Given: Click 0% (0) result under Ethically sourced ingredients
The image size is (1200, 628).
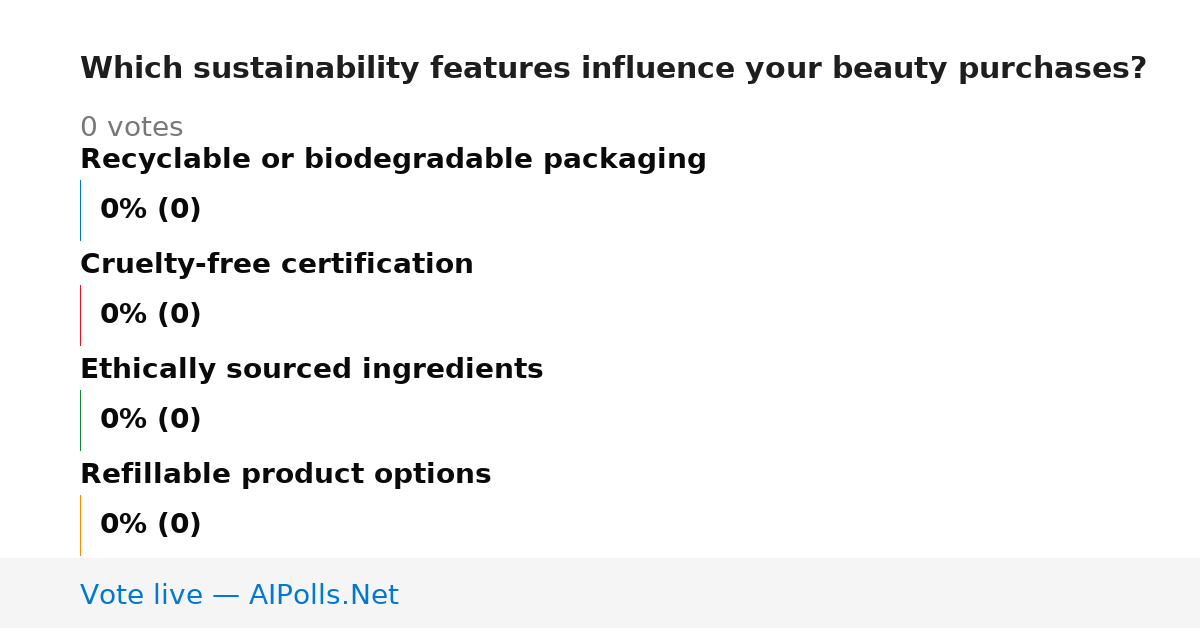Looking at the screenshot, I should point(150,420).
